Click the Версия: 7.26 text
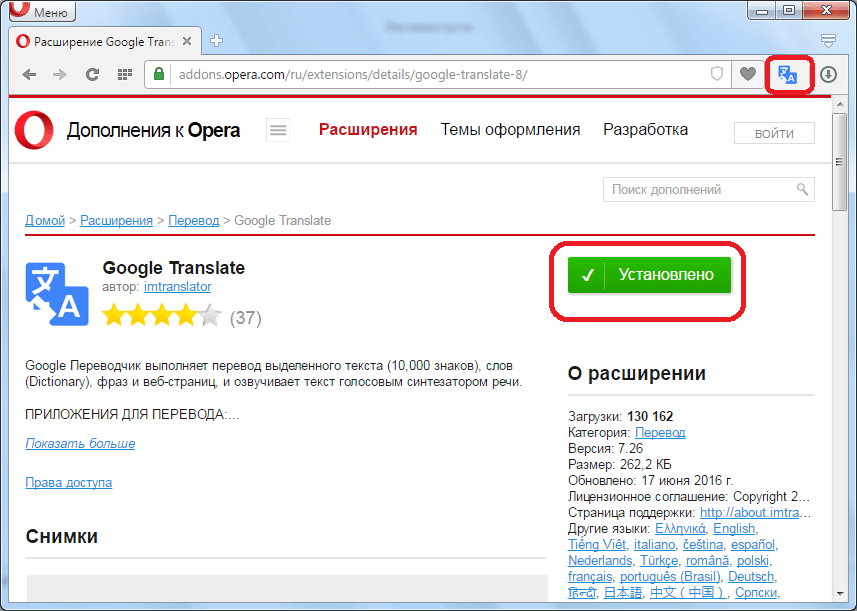 [605, 449]
